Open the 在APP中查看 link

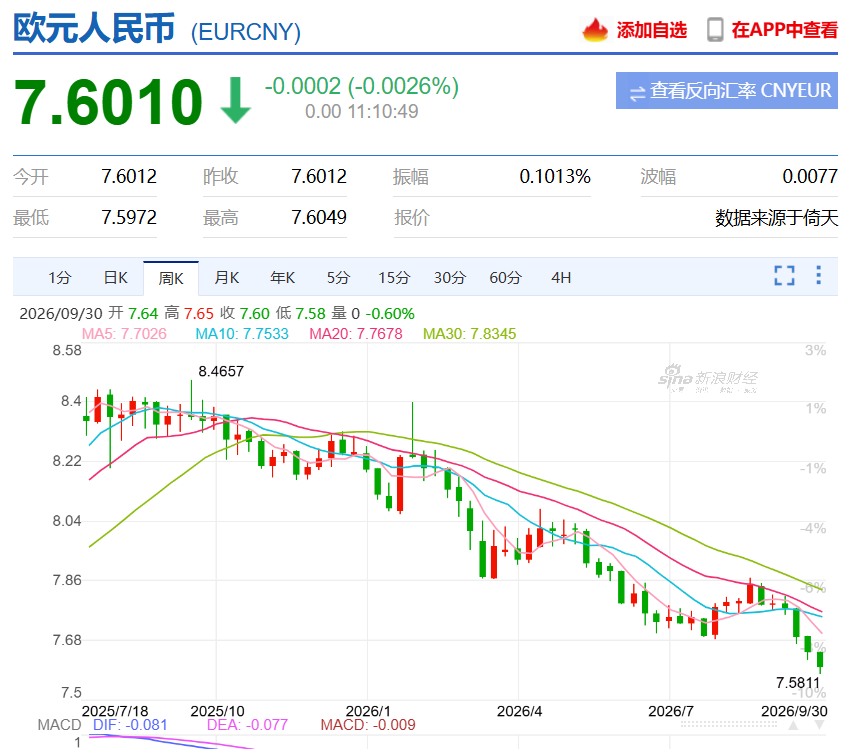(x=772, y=30)
